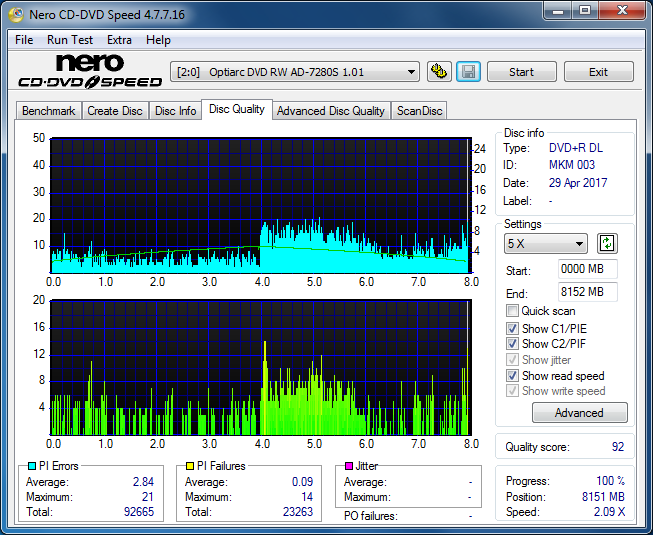The image size is (653, 535).
Task: Open the Extra menu
Action: [x=119, y=40]
